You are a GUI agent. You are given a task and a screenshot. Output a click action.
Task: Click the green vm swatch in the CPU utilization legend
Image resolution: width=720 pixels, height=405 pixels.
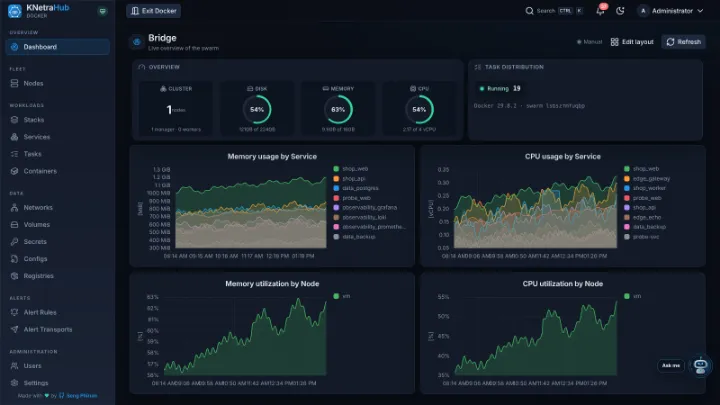(x=627, y=296)
